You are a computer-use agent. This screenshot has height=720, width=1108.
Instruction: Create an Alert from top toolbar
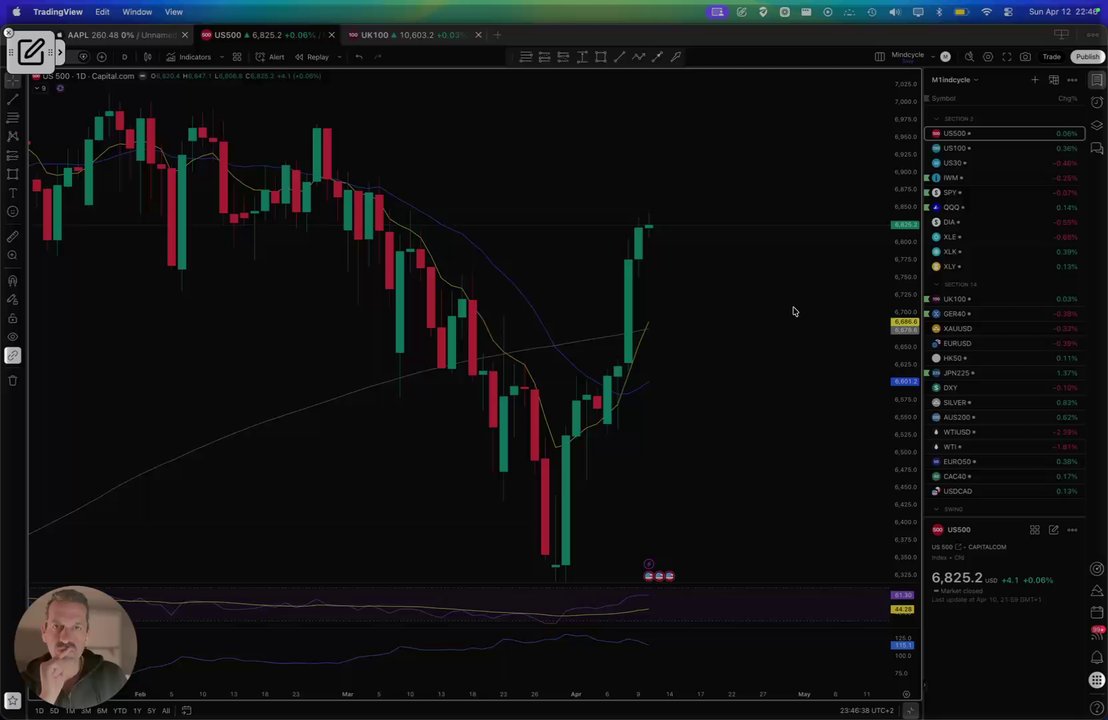click(270, 57)
